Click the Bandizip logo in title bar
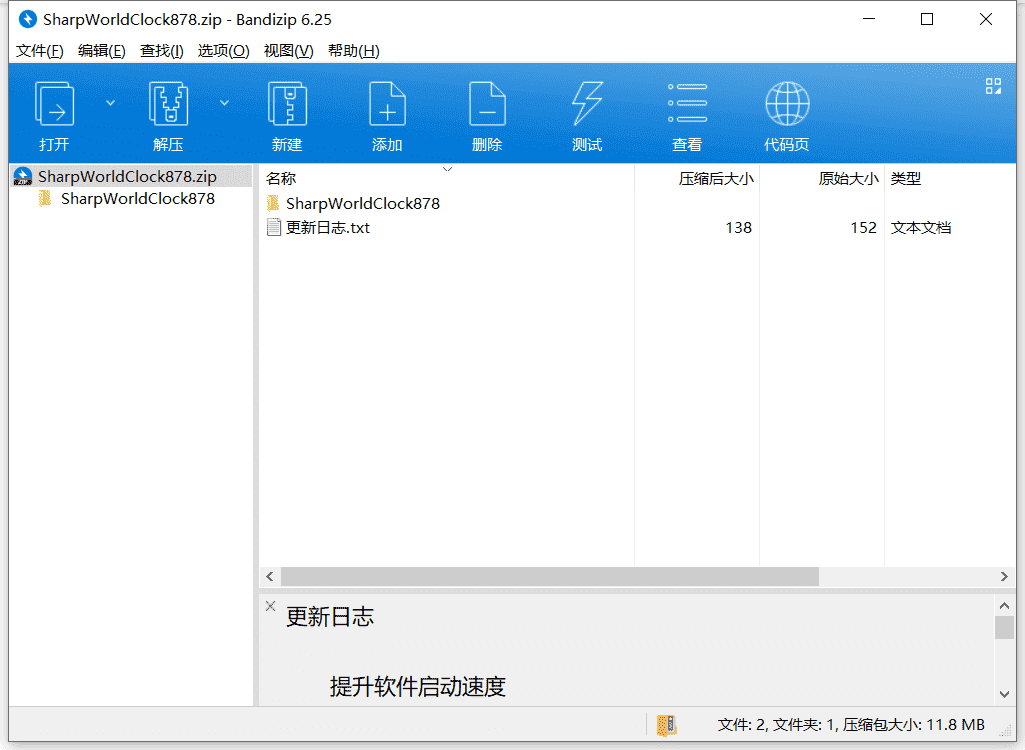Viewport: 1025px width, 750px height. click(x=27, y=20)
